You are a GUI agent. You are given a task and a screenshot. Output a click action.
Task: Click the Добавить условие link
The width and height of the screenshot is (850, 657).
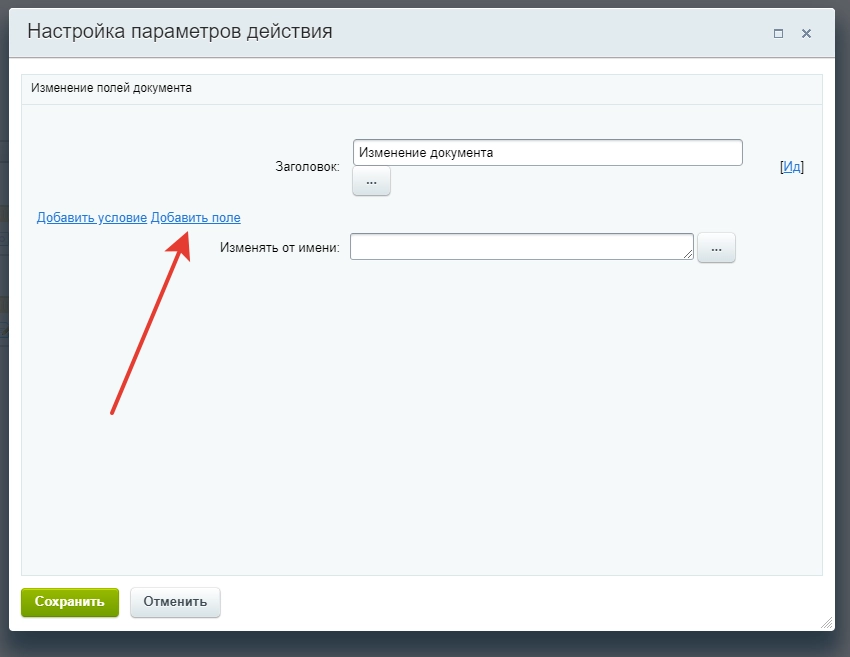tap(91, 216)
